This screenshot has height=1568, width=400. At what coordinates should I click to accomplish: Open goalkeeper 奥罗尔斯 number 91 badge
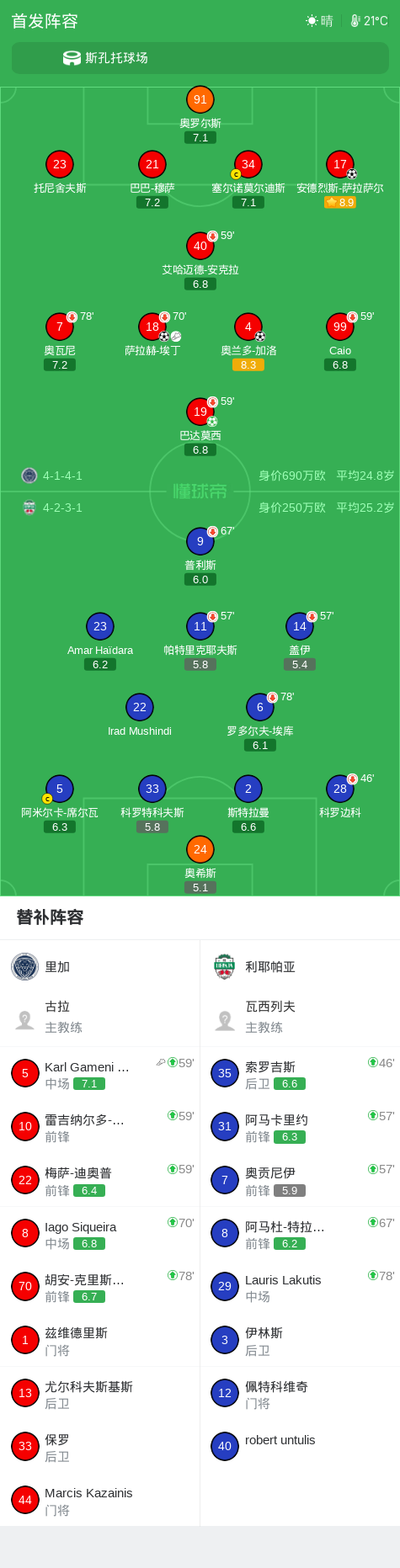200,99
